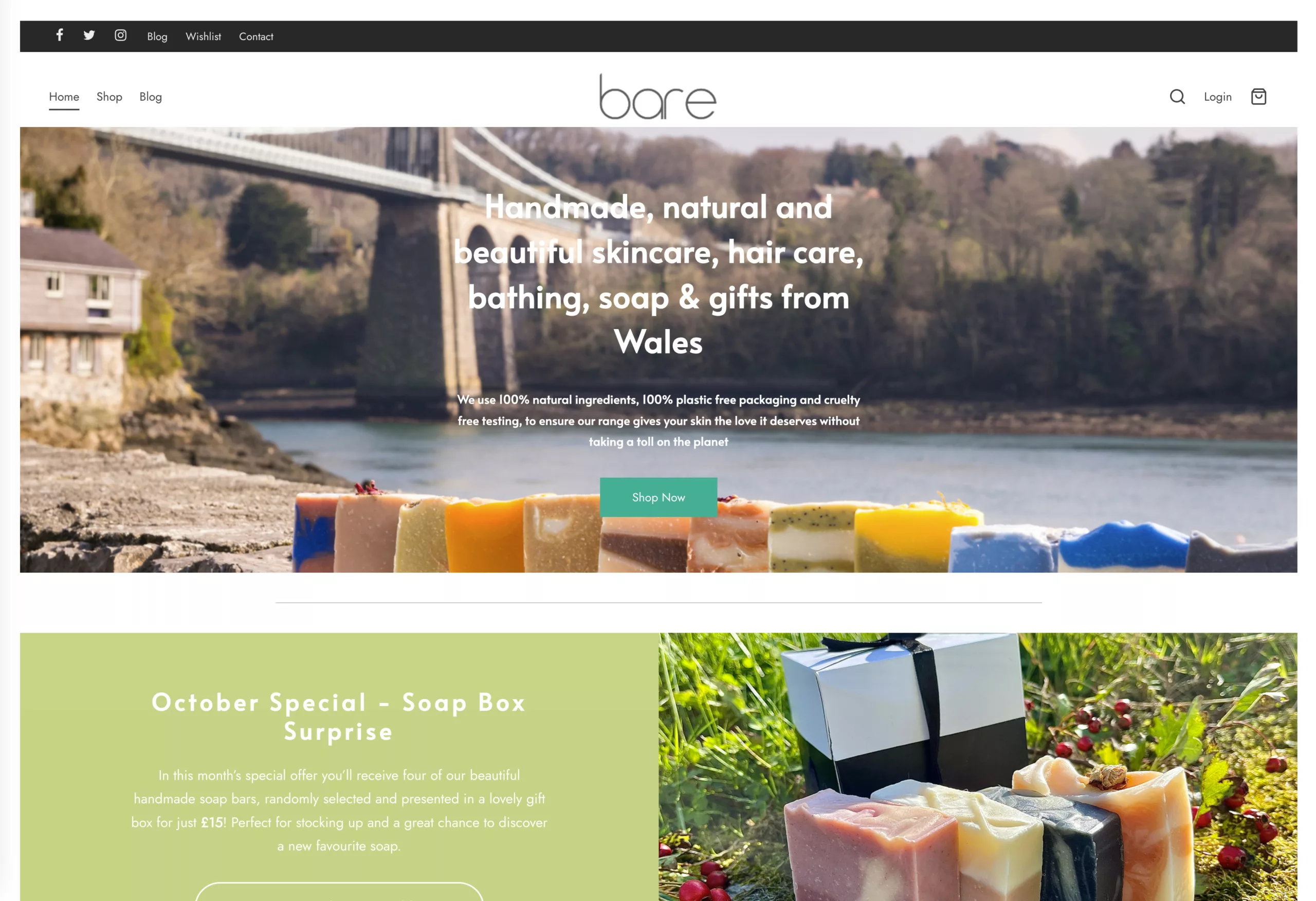Click the Twitter icon
This screenshot has width=1316, height=901.
click(88, 36)
